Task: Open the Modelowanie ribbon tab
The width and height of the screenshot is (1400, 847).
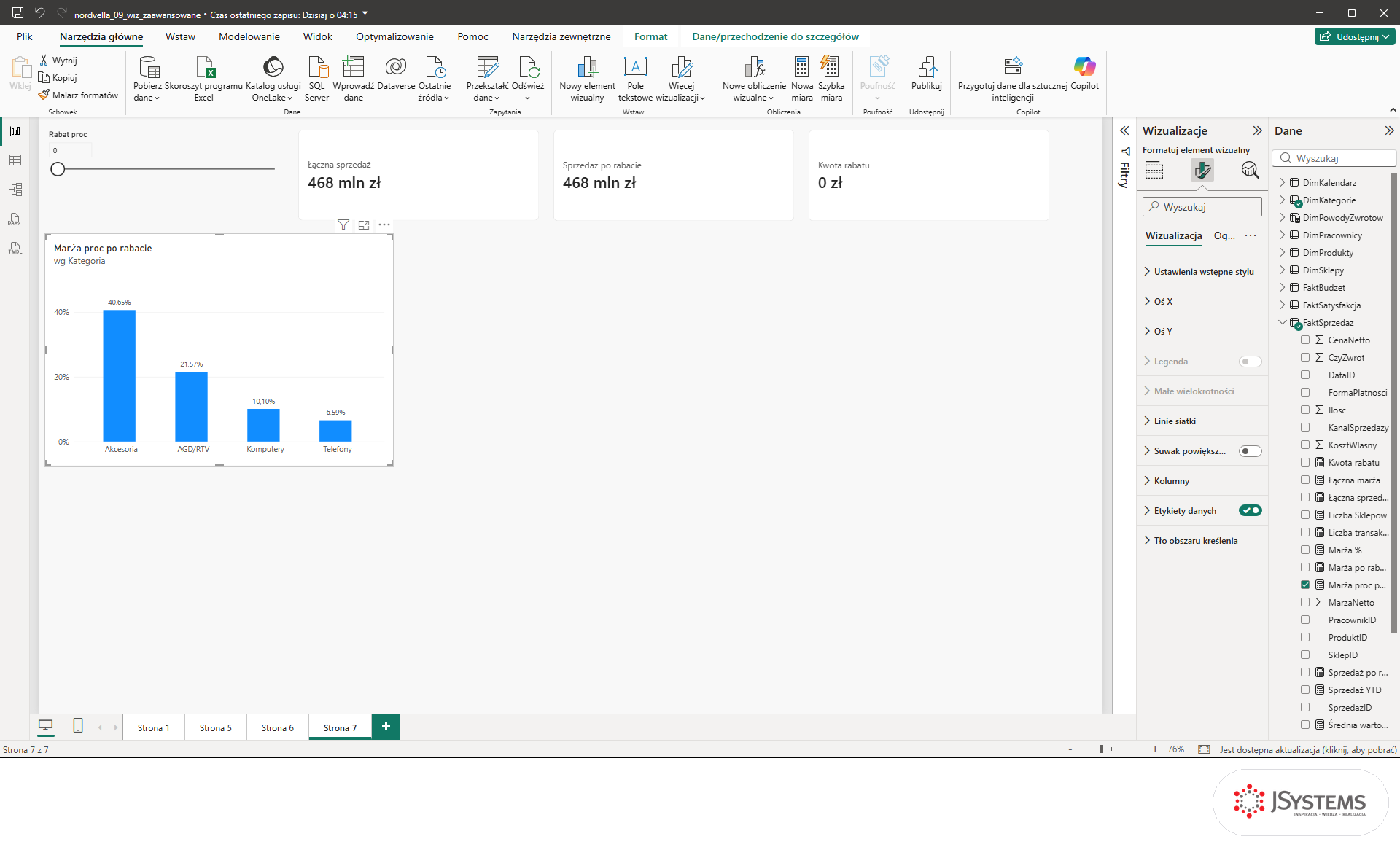Action: (249, 36)
